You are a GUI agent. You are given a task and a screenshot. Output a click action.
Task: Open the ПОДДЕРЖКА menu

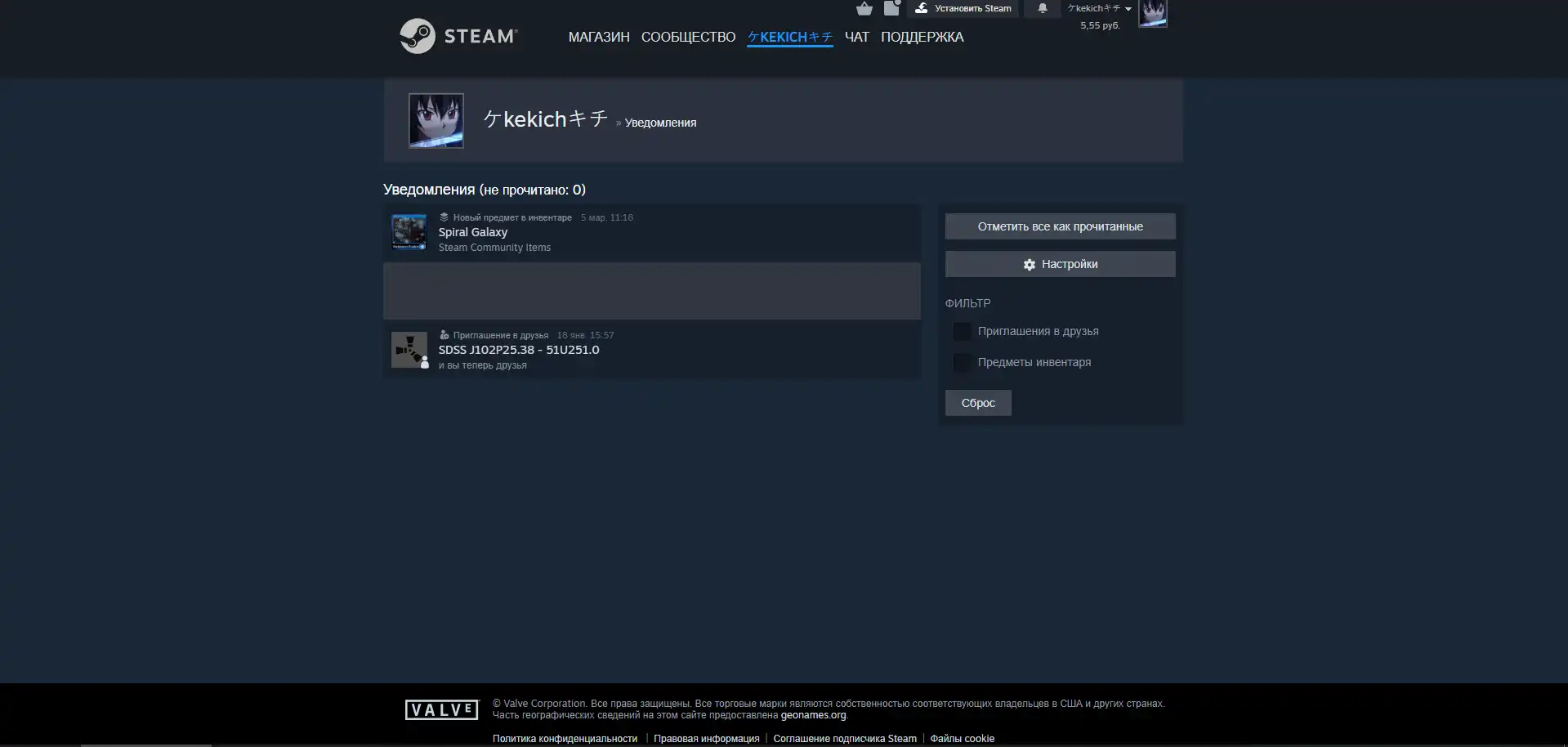922,37
